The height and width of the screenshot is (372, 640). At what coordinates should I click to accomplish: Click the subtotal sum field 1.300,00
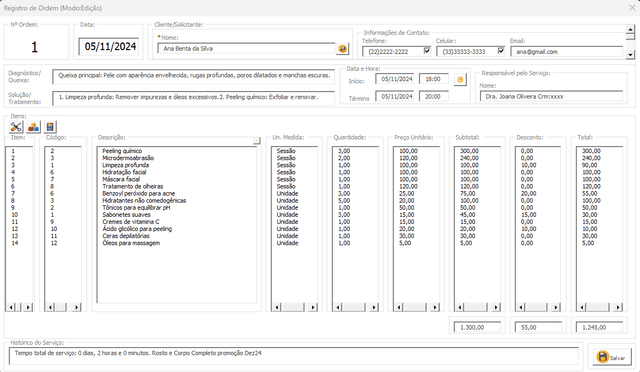[x=477, y=327]
